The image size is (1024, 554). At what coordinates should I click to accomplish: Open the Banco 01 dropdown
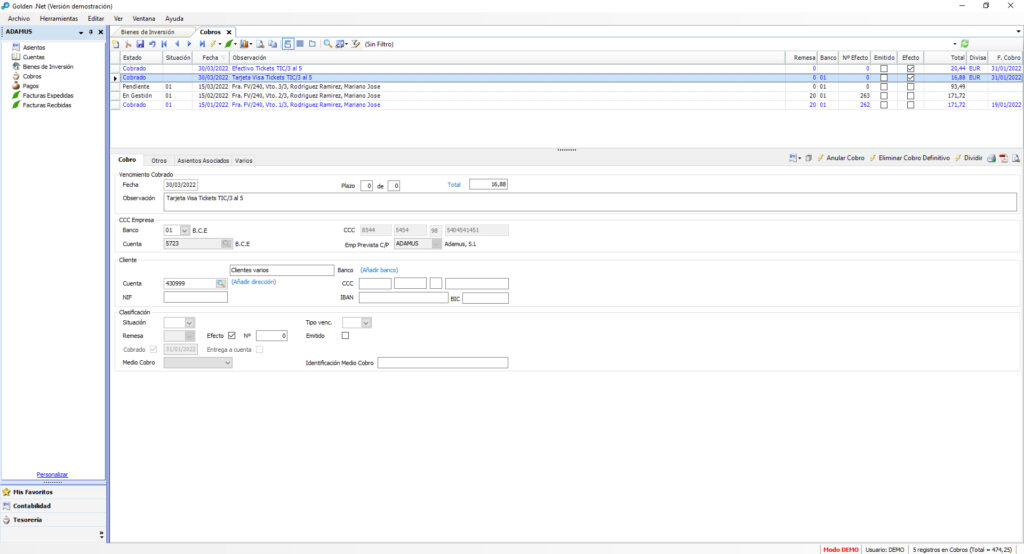click(185, 231)
